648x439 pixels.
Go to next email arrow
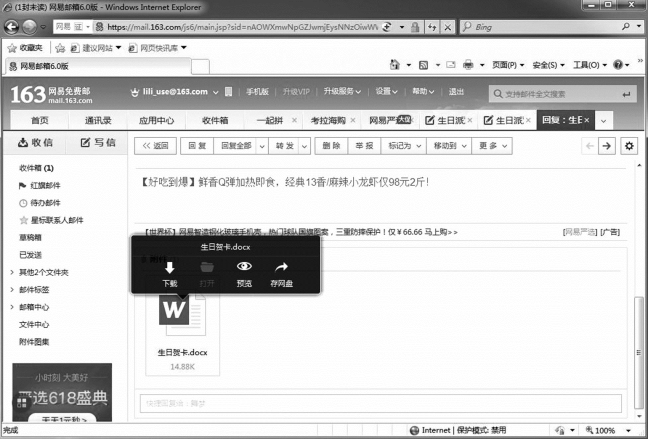tap(607, 146)
